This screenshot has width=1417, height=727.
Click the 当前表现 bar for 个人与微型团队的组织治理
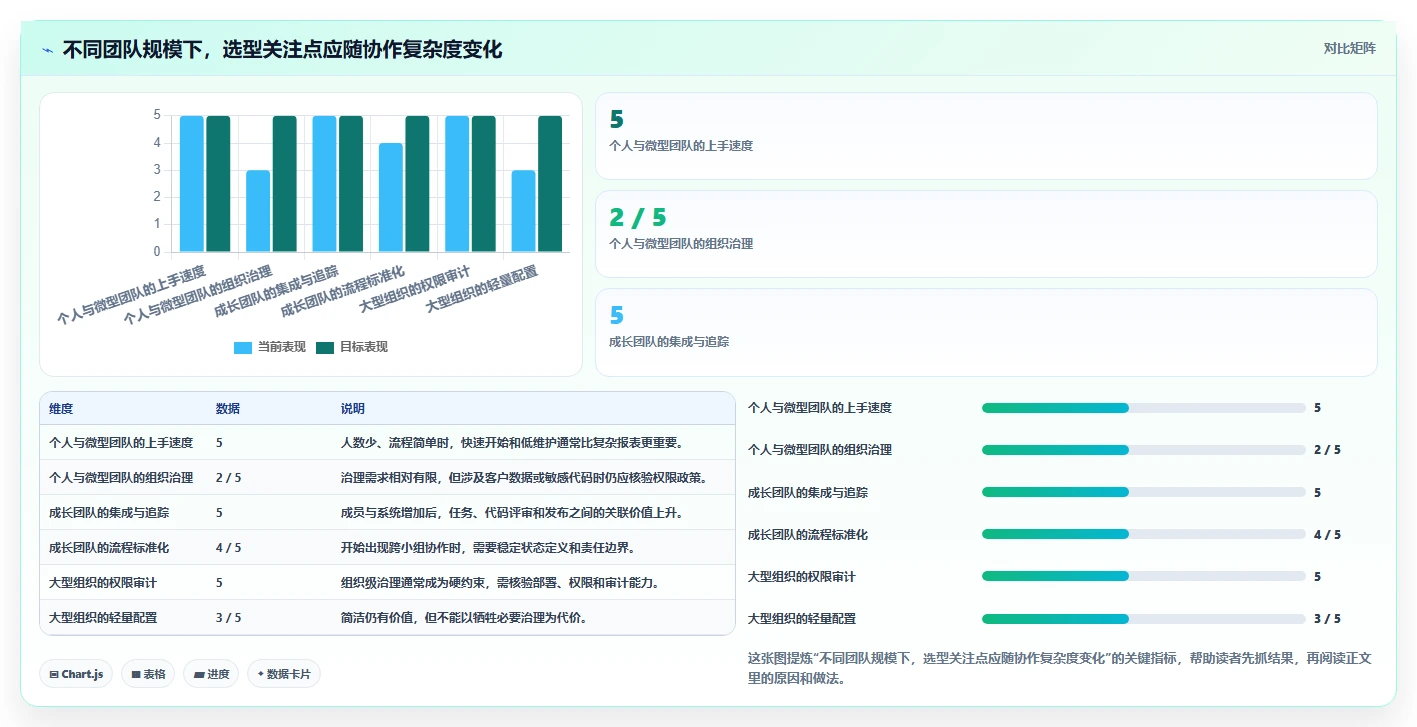[x=258, y=211]
